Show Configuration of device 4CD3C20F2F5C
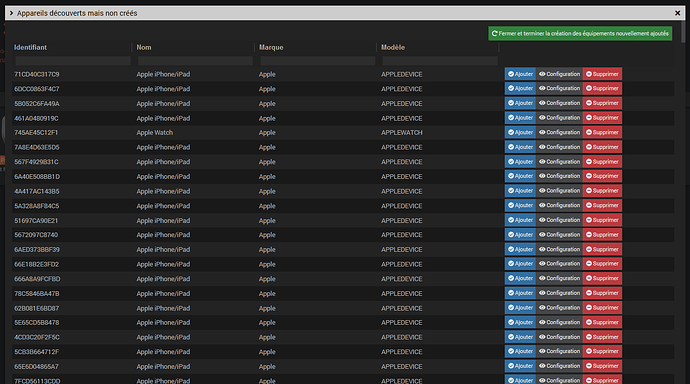Viewport: 690px width, 384px height. 559,337
